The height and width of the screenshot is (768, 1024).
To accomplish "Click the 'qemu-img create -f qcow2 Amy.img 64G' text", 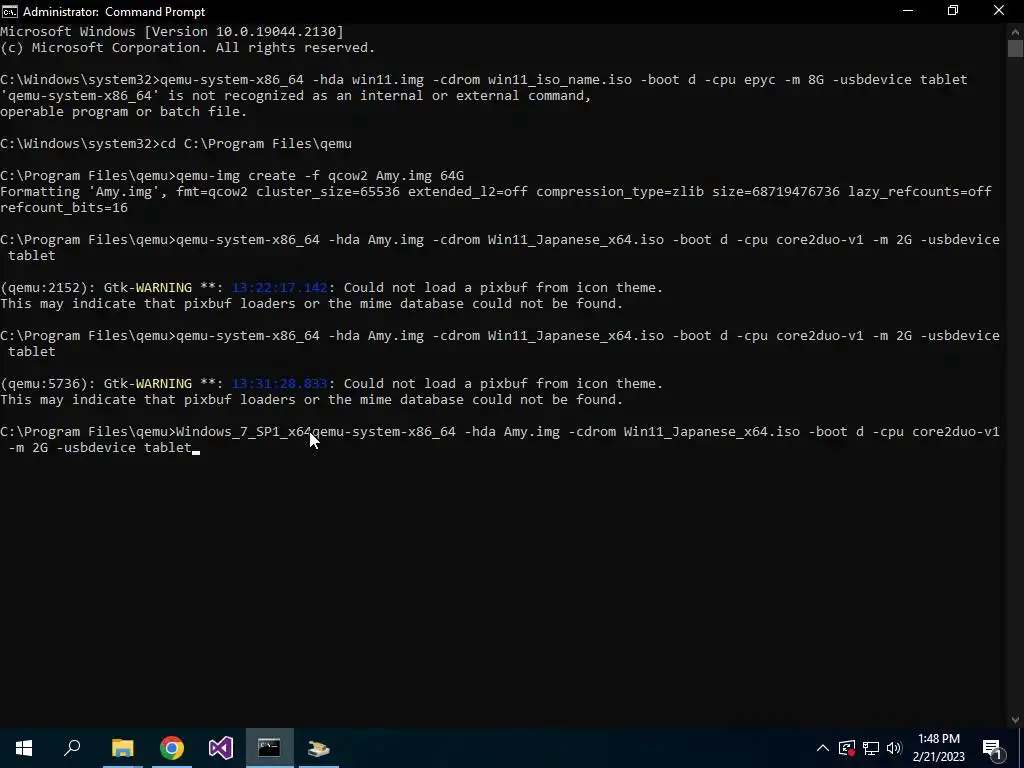I will (x=320, y=176).
